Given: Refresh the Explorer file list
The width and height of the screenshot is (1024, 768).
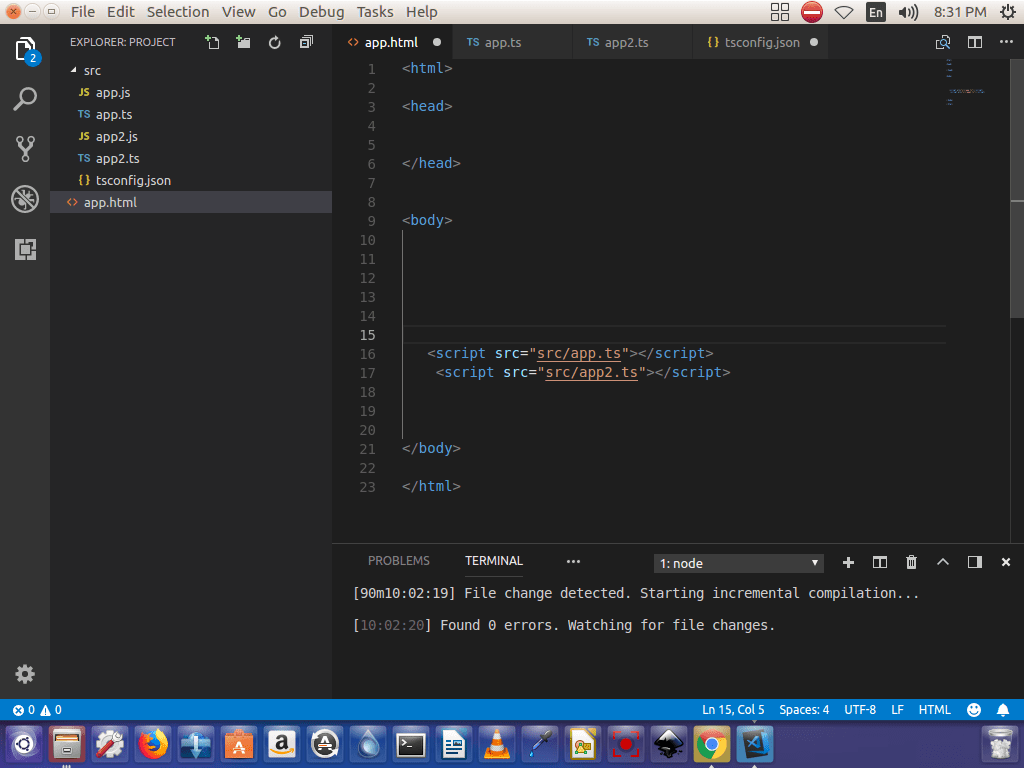Looking at the screenshot, I should pyautogui.click(x=275, y=42).
